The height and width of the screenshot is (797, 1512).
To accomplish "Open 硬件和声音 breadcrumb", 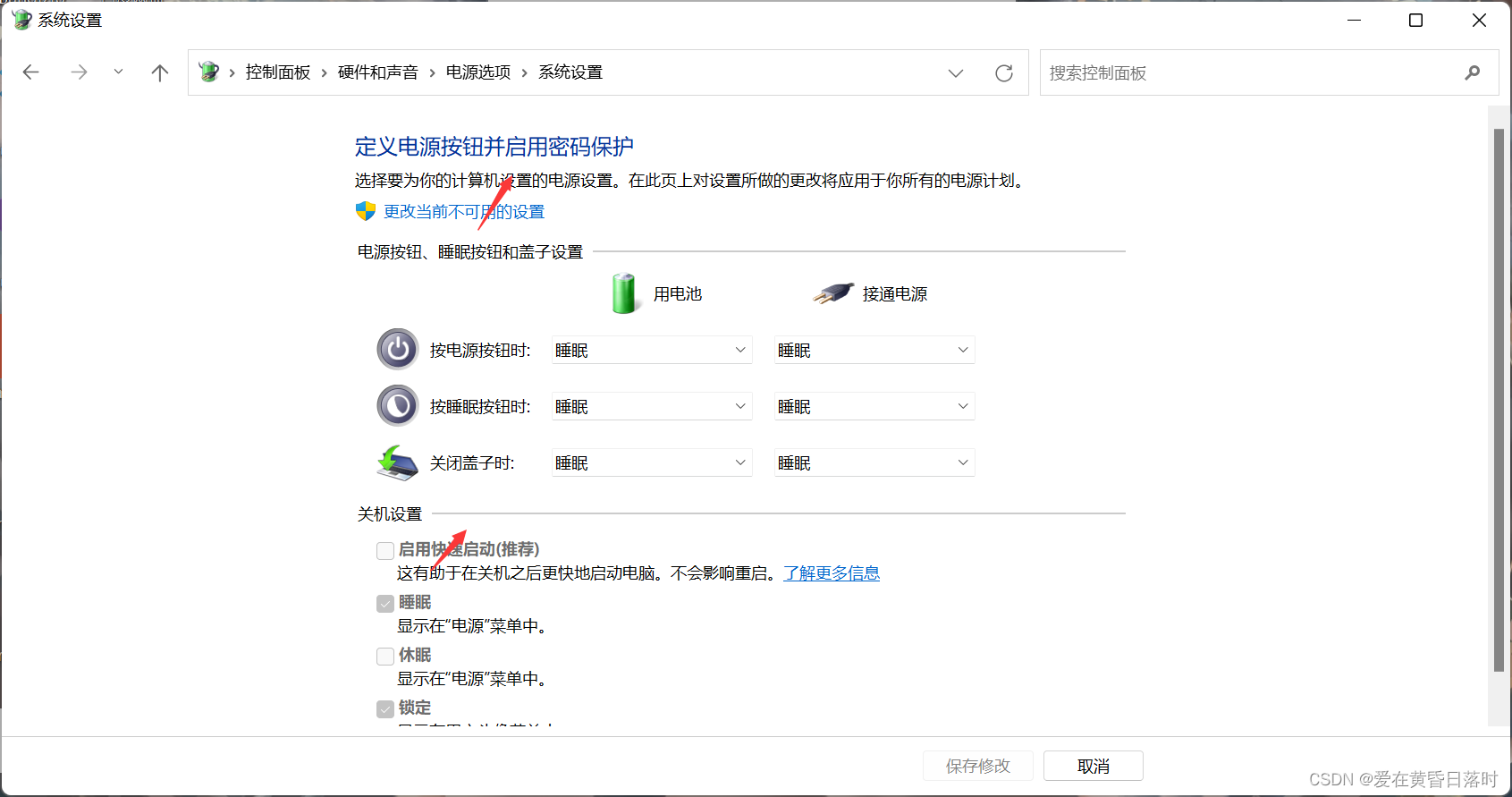I will click(x=378, y=72).
